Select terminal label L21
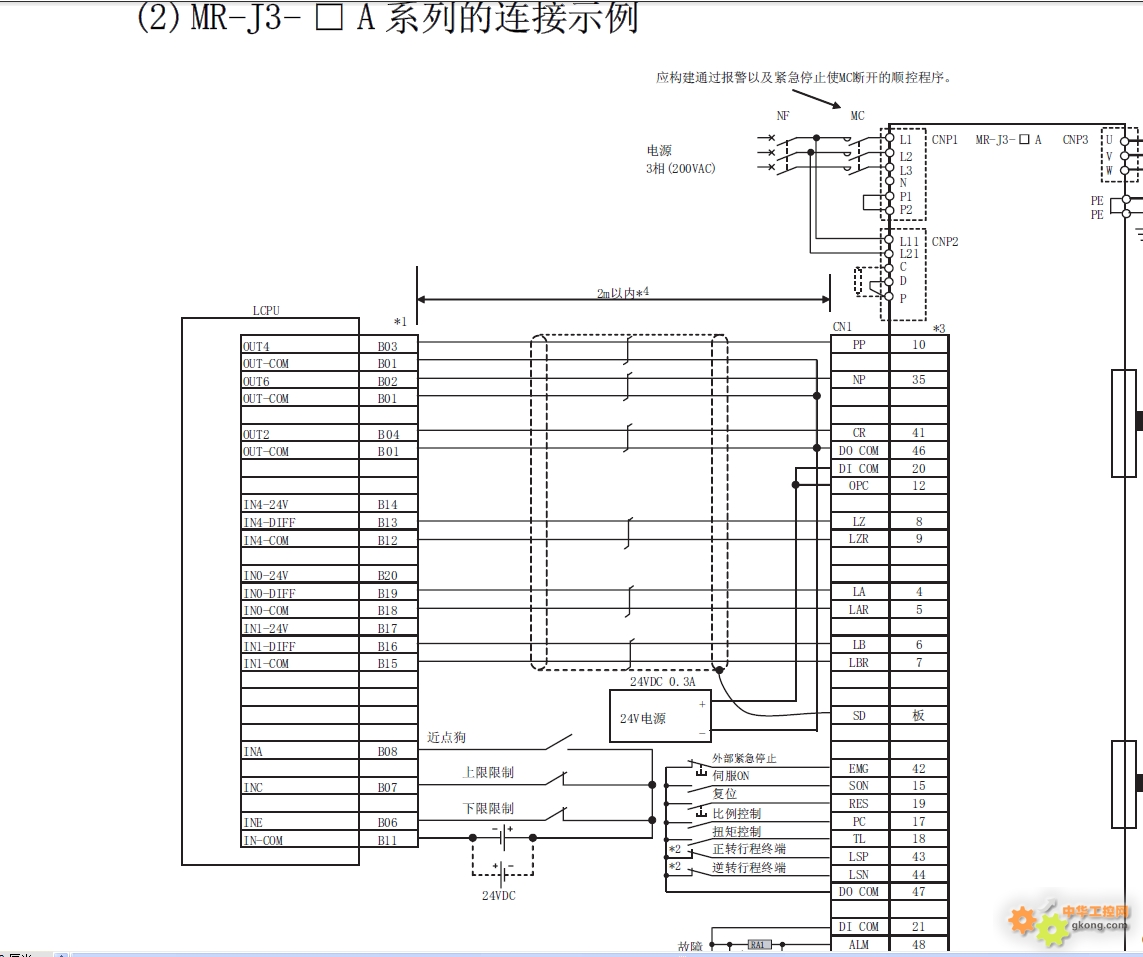This screenshot has width=1143, height=957. click(x=909, y=254)
